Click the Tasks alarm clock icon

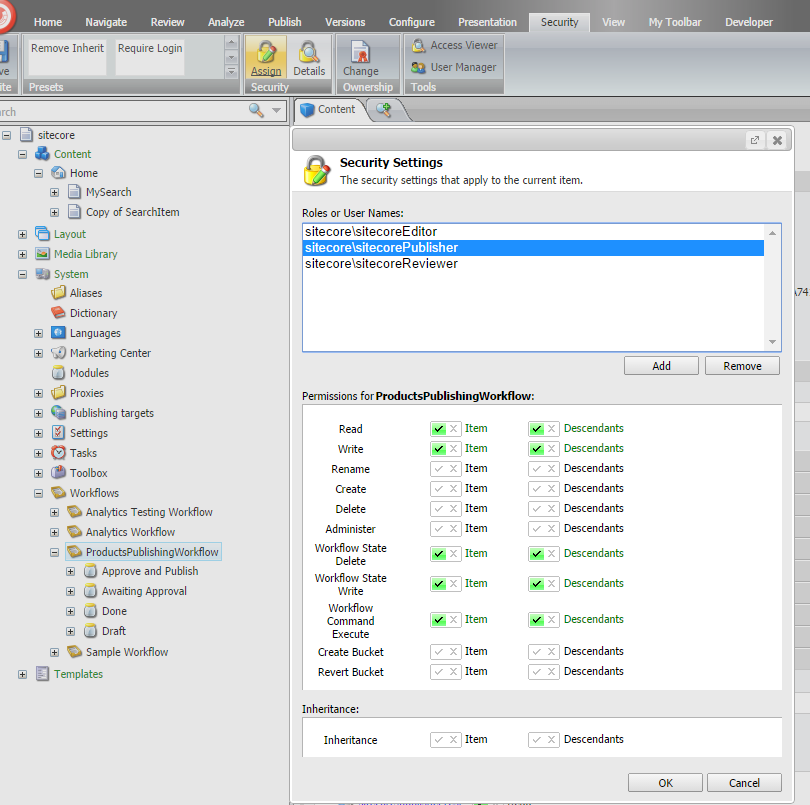coord(58,453)
